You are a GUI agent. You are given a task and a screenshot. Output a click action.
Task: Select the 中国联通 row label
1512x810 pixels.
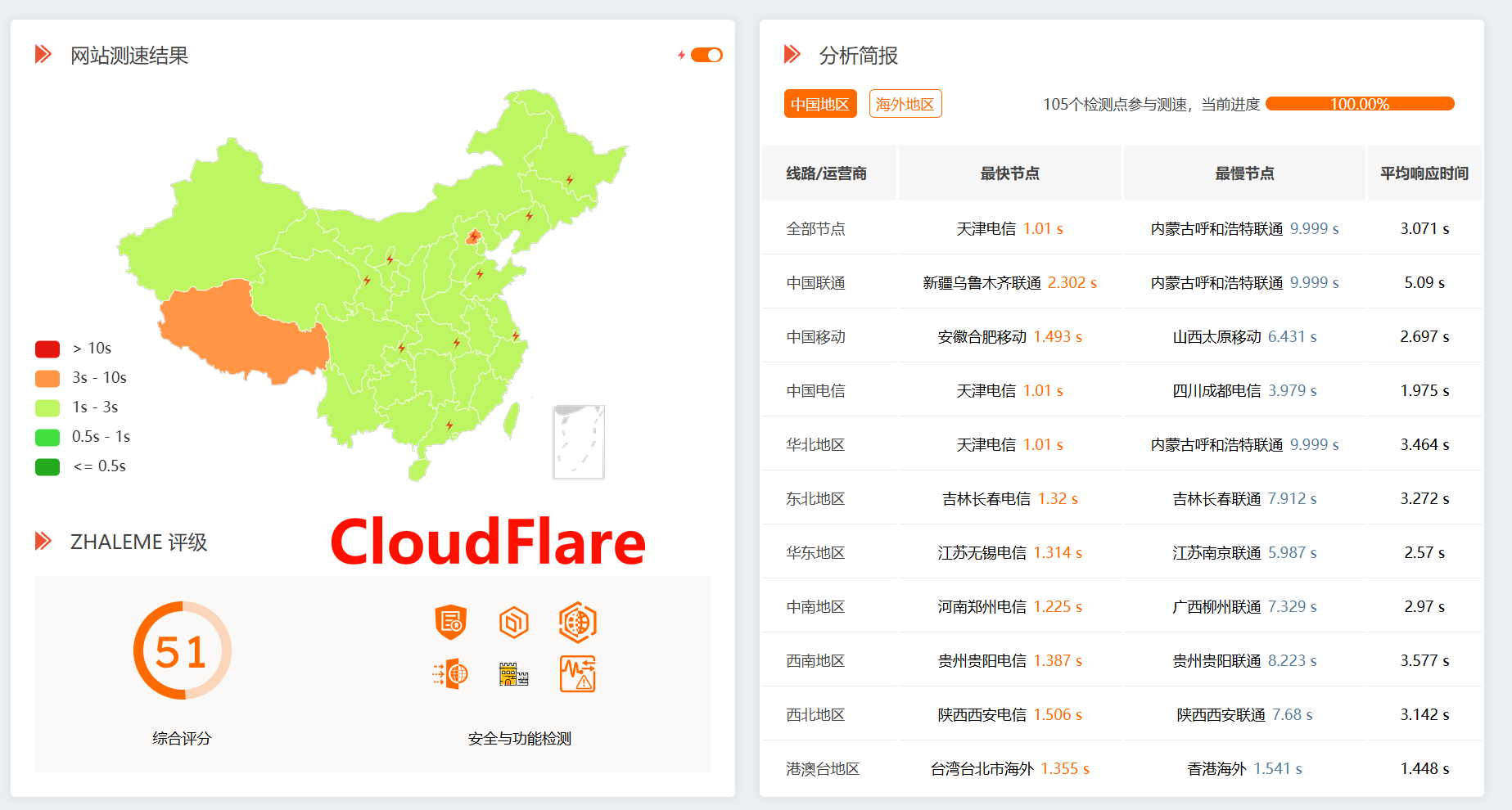pyautogui.click(x=815, y=283)
